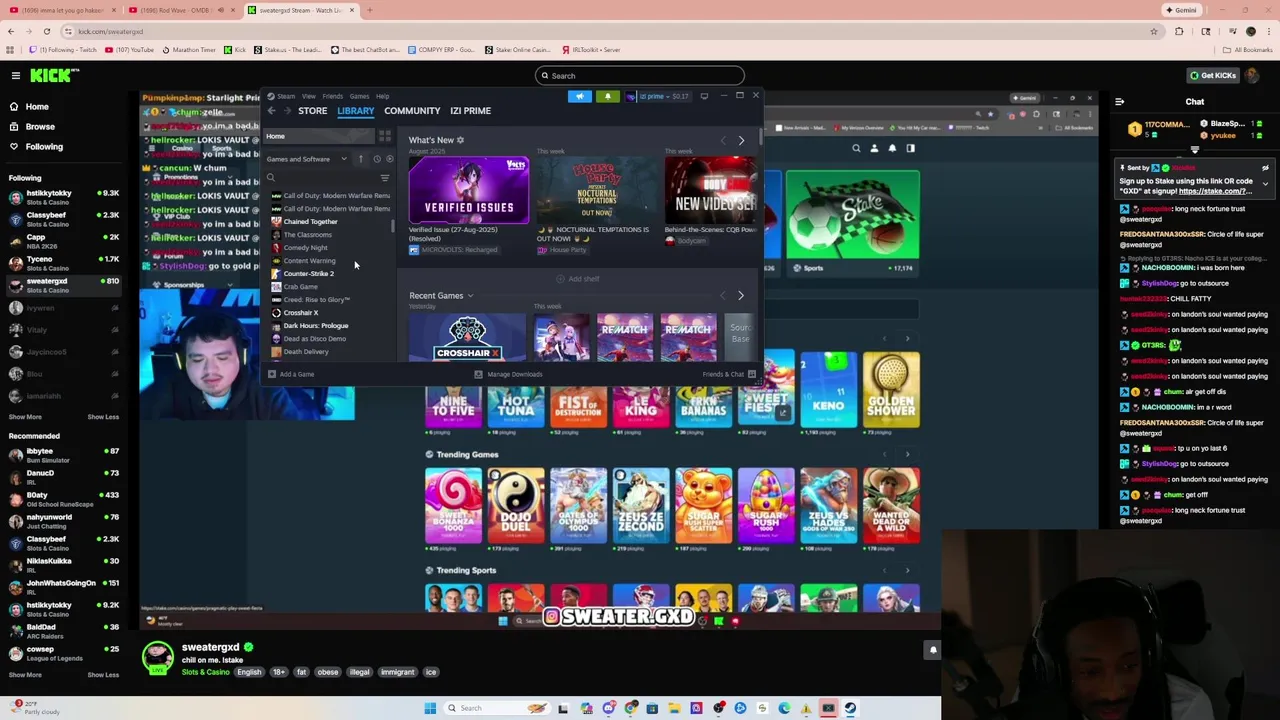
Task: Click What's New next arrow in Steam
Action: click(x=741, y=140)
